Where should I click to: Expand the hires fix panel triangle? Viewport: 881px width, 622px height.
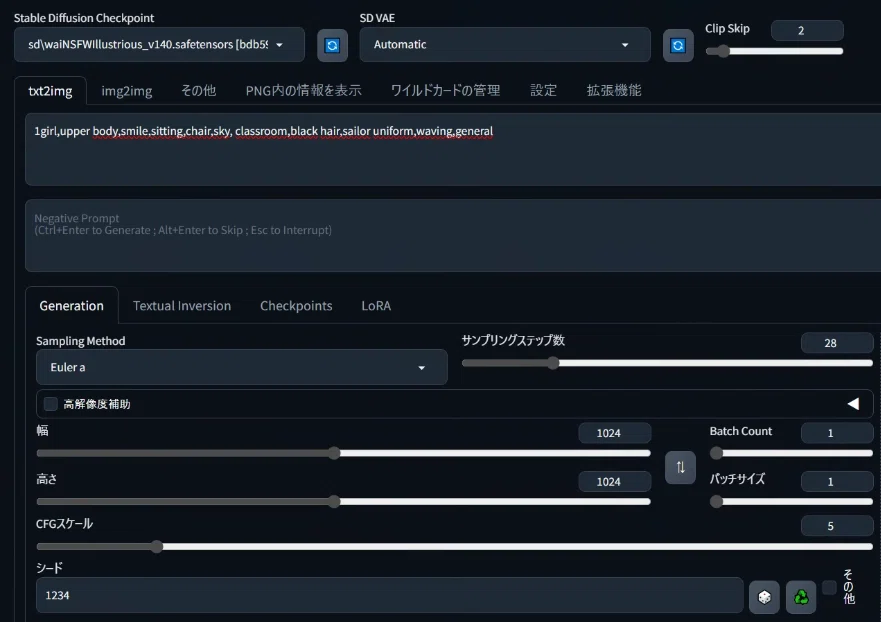tap(853, 403)
